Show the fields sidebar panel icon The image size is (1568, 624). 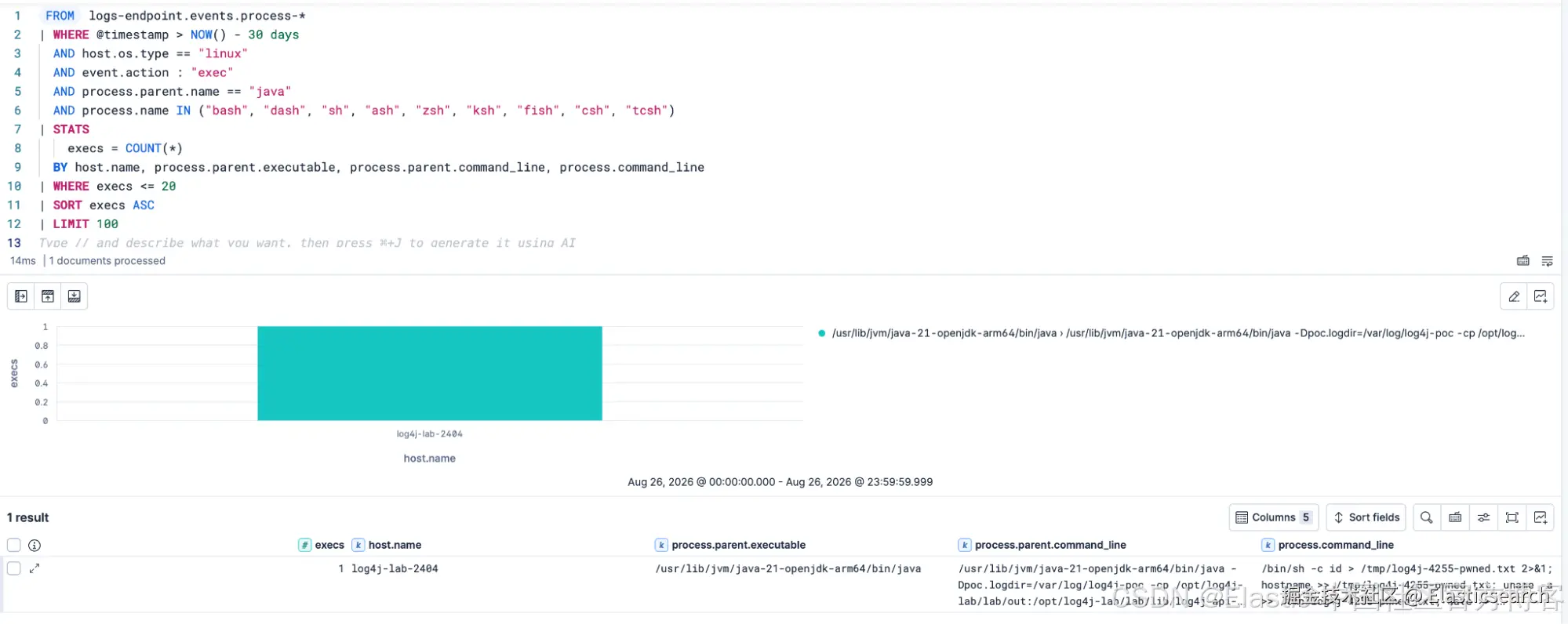click(21, 296)
